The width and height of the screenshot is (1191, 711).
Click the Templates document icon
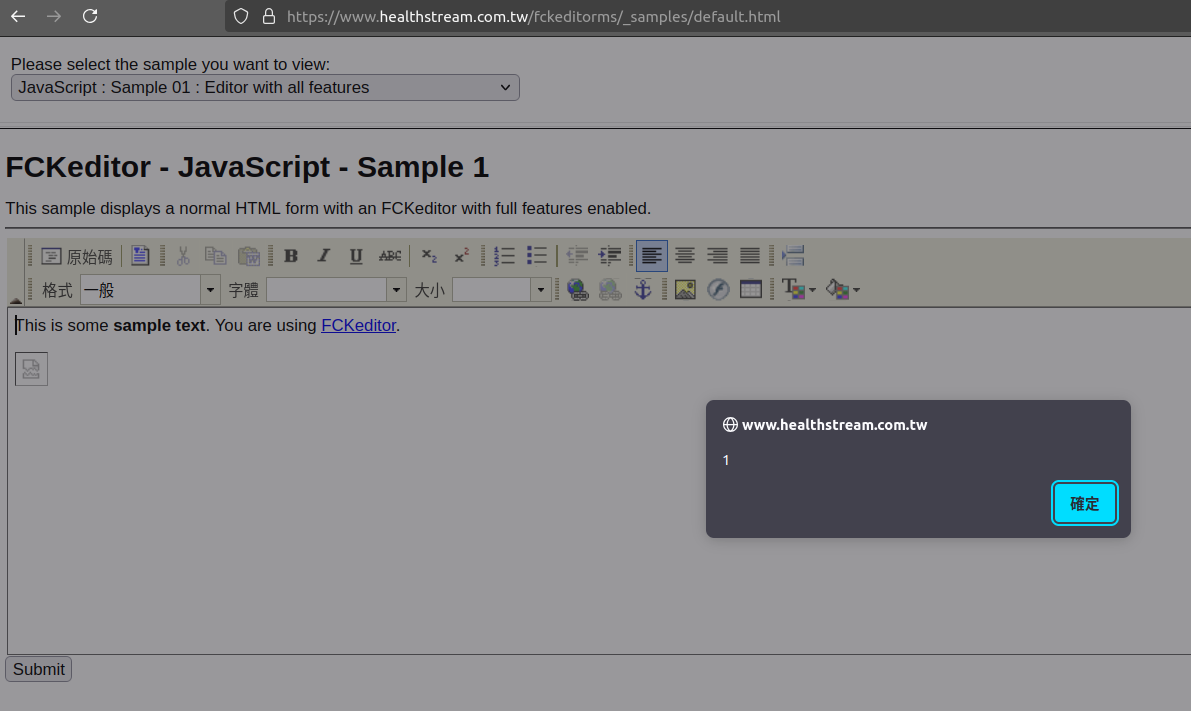(x=140, y=256)
